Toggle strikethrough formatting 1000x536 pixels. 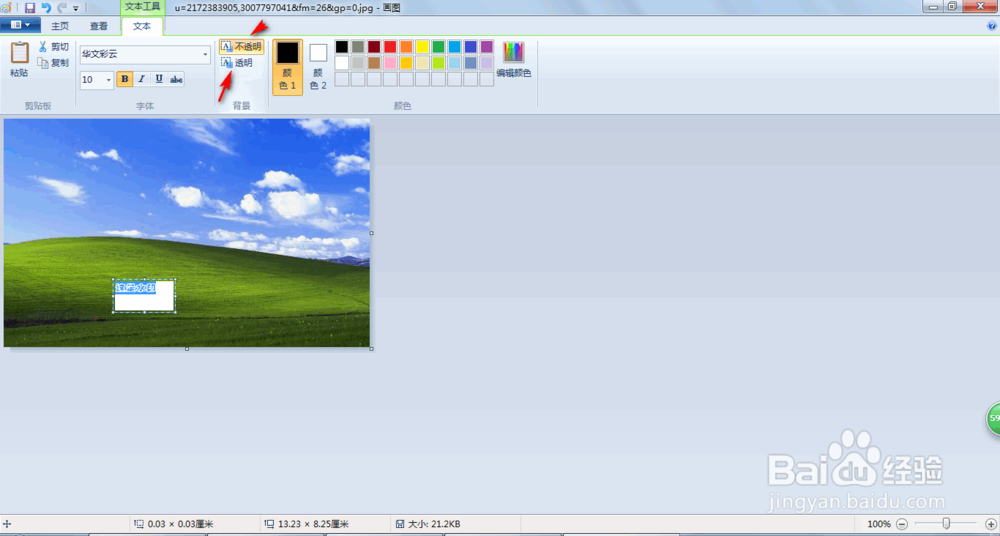click(176, 79)
